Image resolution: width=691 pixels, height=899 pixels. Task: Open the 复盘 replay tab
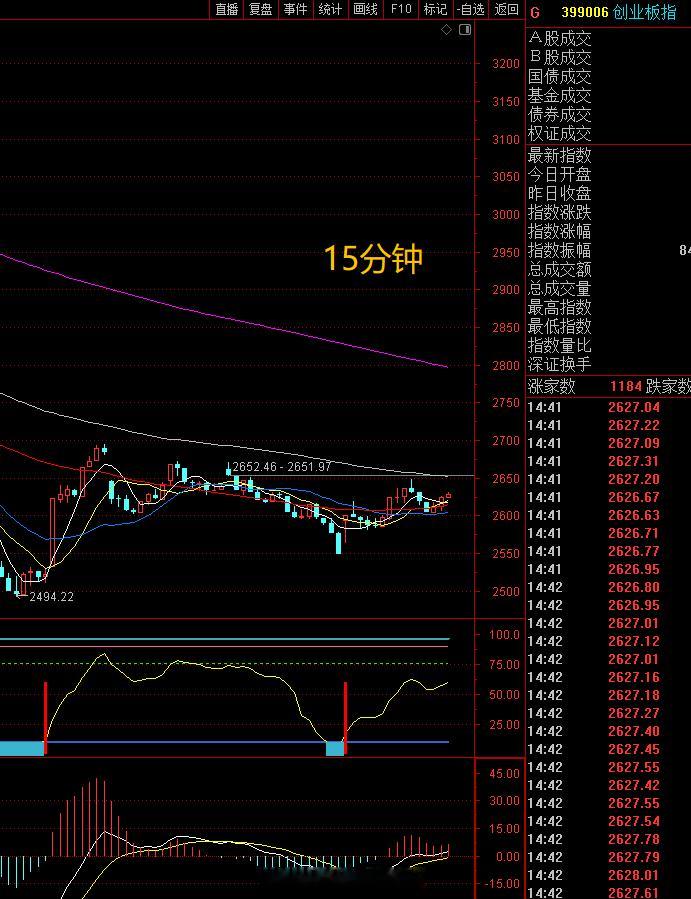[x=261, y=10]
